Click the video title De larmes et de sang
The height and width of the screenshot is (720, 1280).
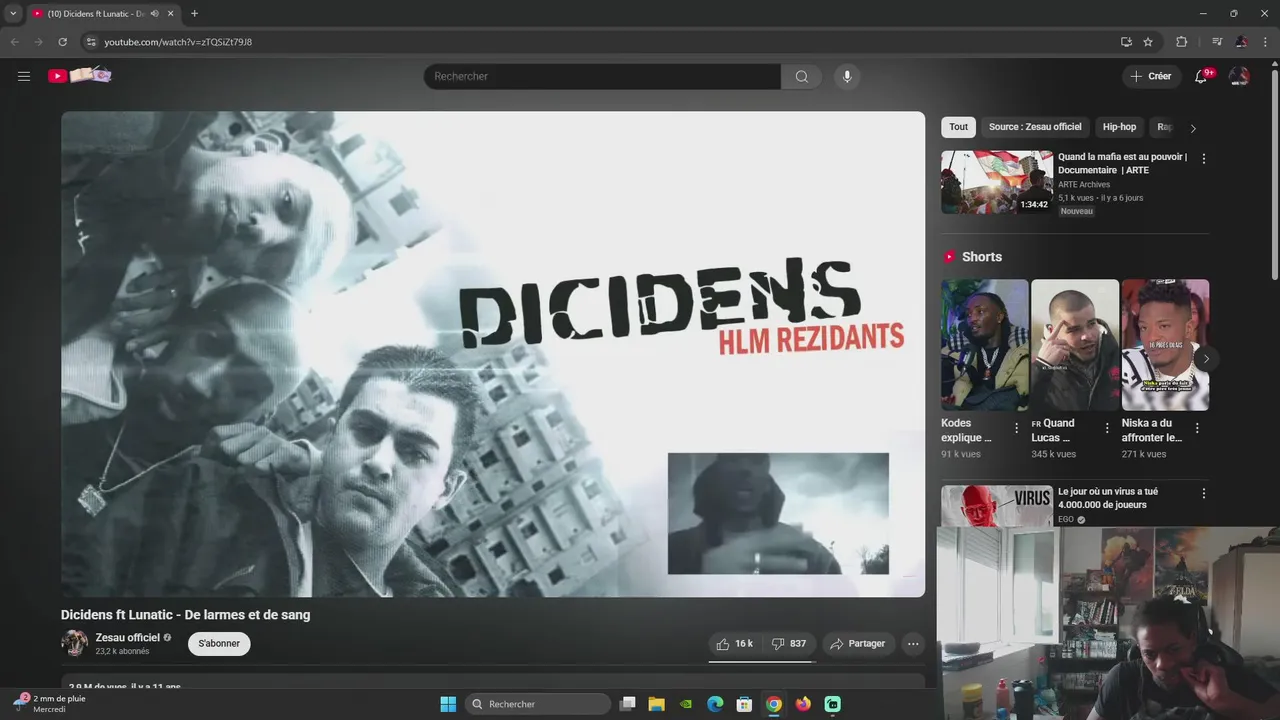click(186, 615)
